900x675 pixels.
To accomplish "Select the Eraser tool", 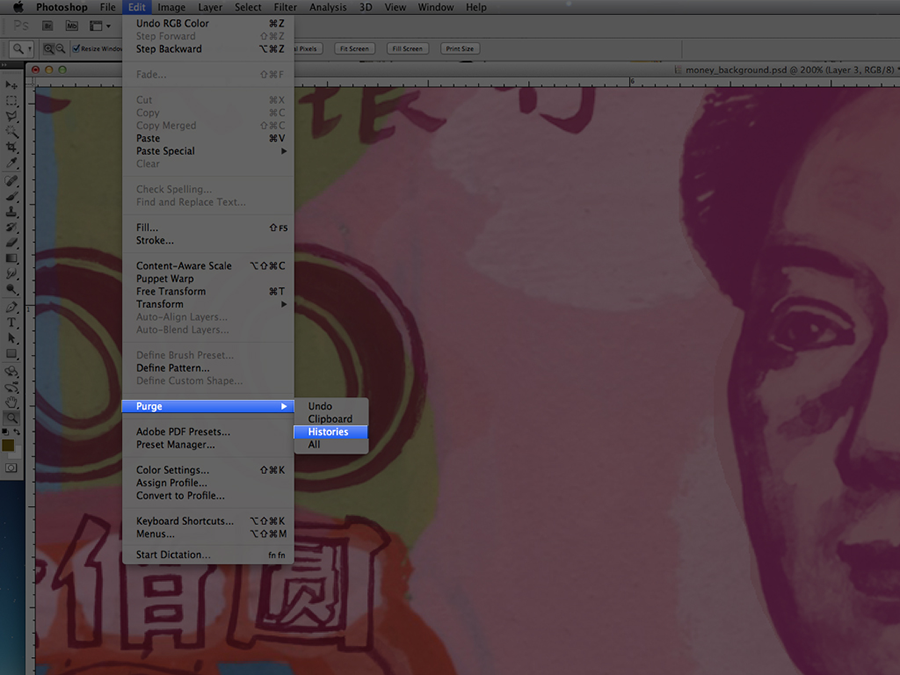I will point(11,243).
